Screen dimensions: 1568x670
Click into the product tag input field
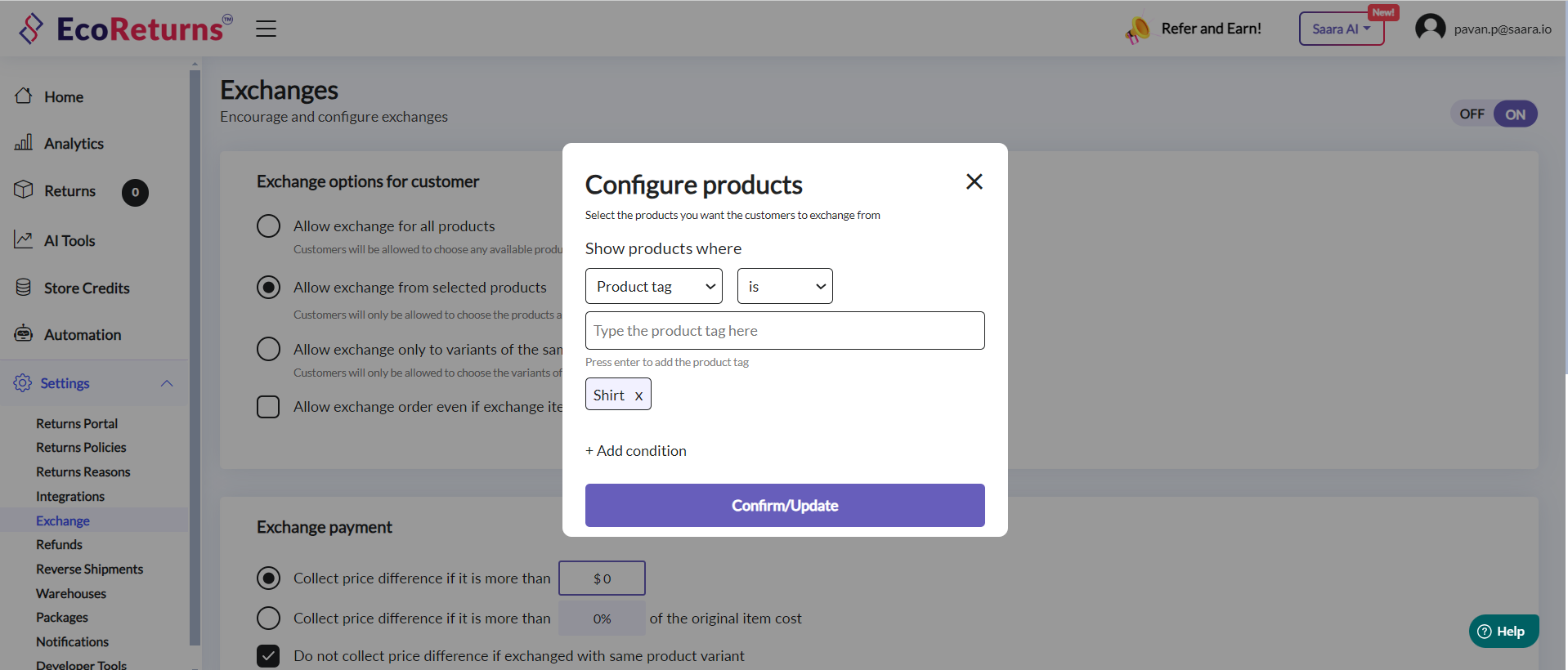click(x=784, y=331)
